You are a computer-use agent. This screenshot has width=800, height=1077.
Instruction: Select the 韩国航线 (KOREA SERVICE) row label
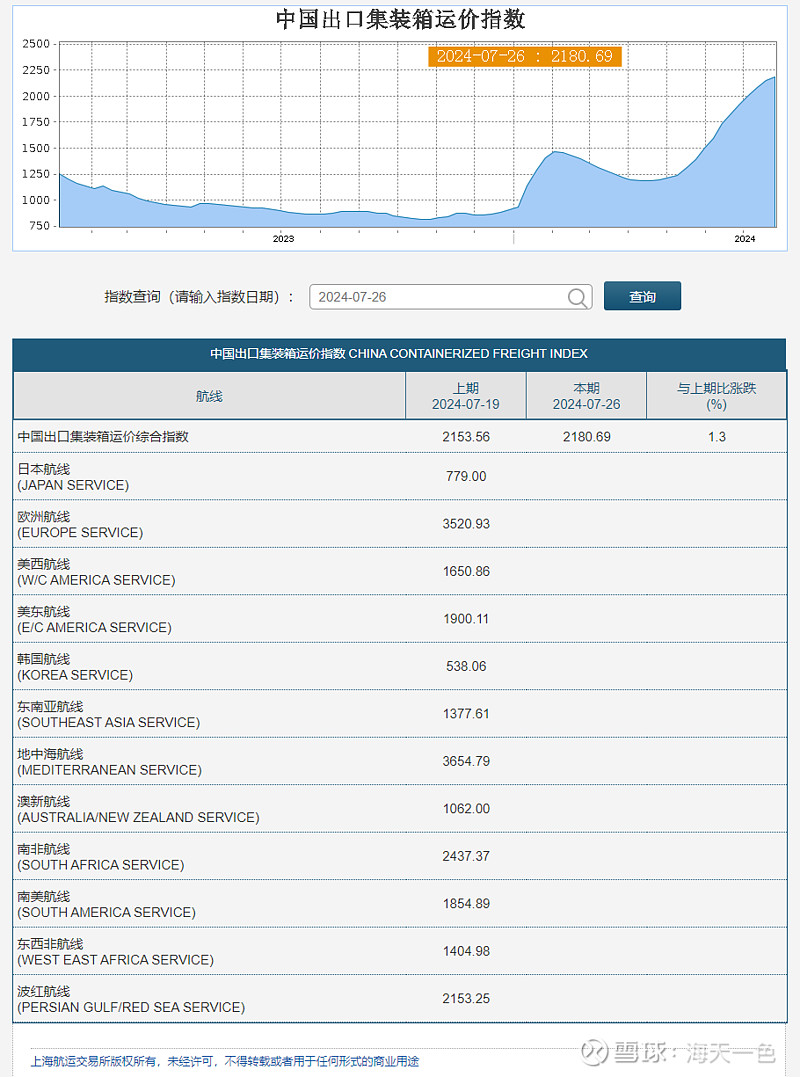tap(75, 666)
